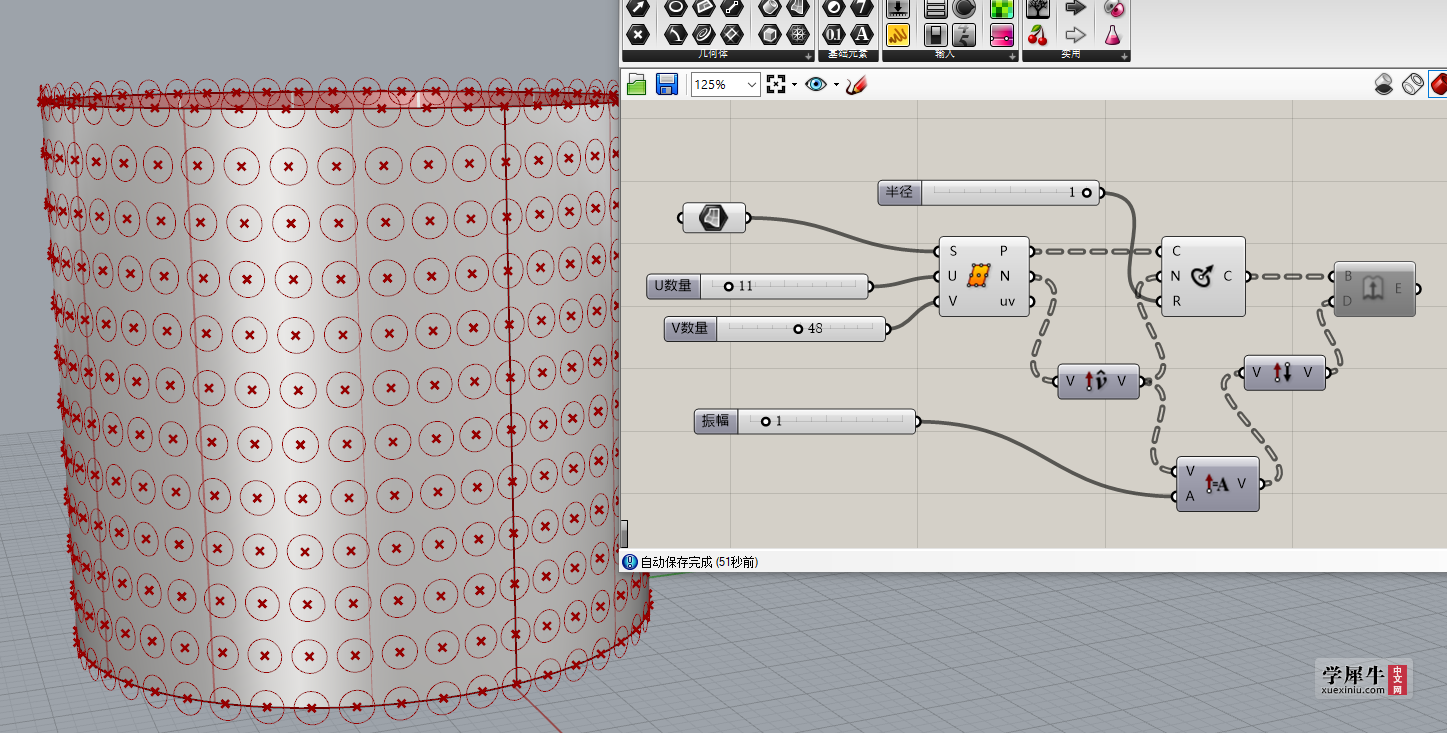Select the Box primitive icon

770,34
